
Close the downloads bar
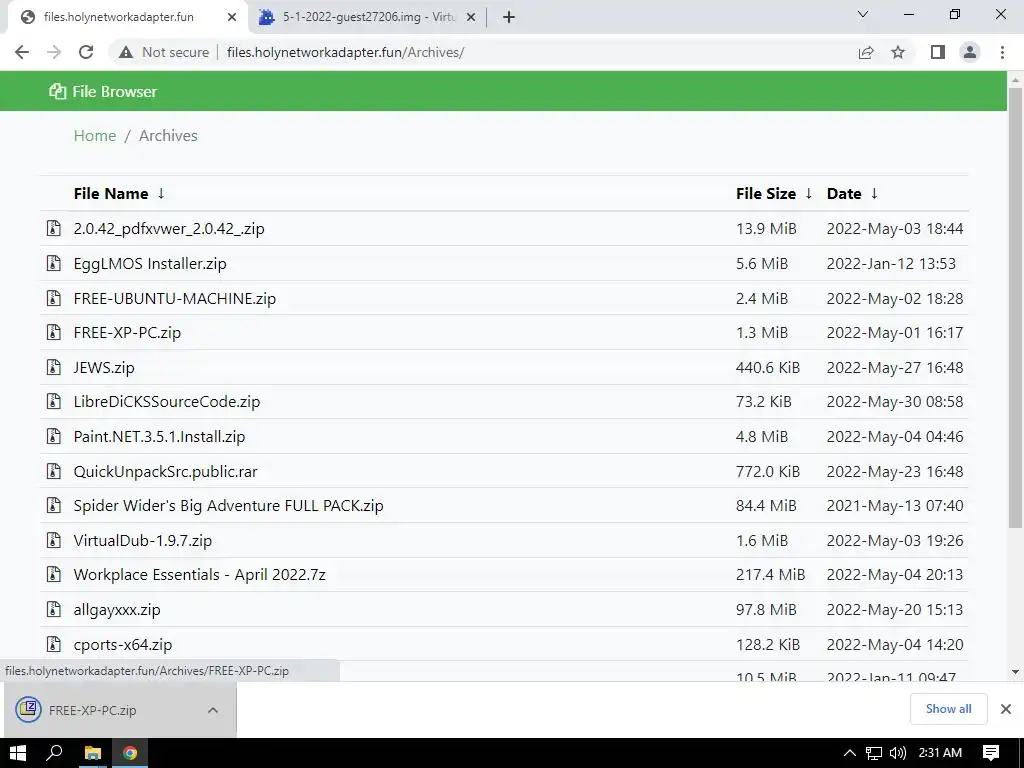coord(1006,709)
